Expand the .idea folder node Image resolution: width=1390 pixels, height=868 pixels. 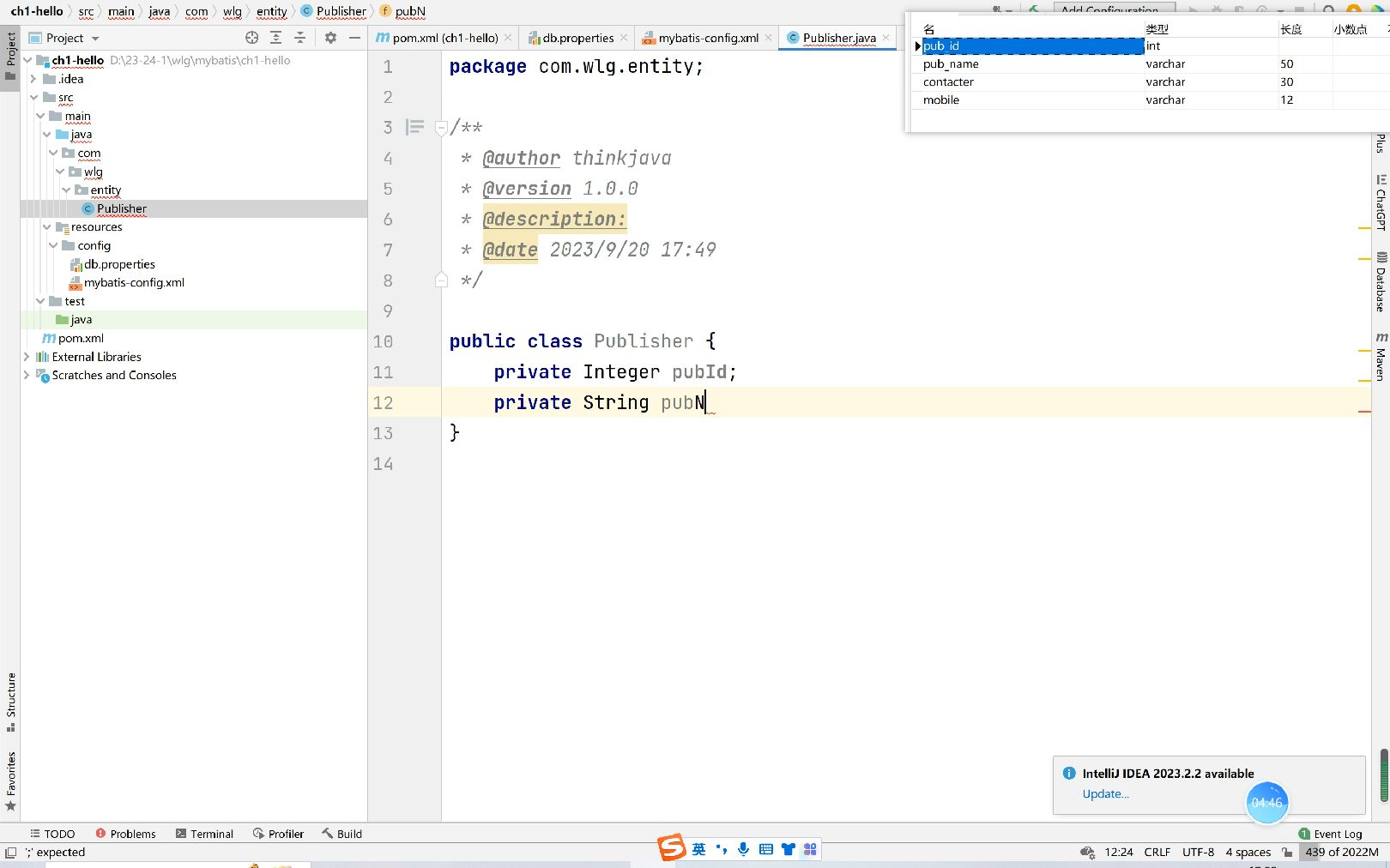tap(33, 79)
